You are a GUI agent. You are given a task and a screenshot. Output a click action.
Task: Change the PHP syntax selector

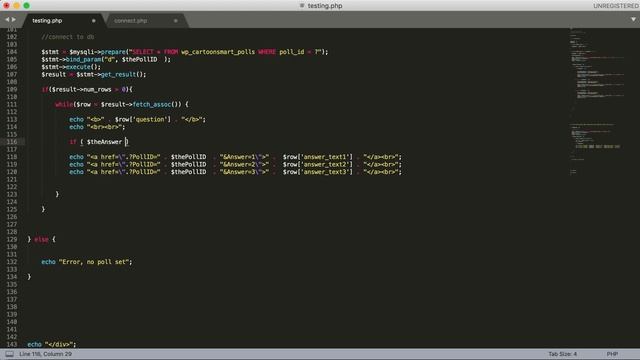click(x=612, y=354)
